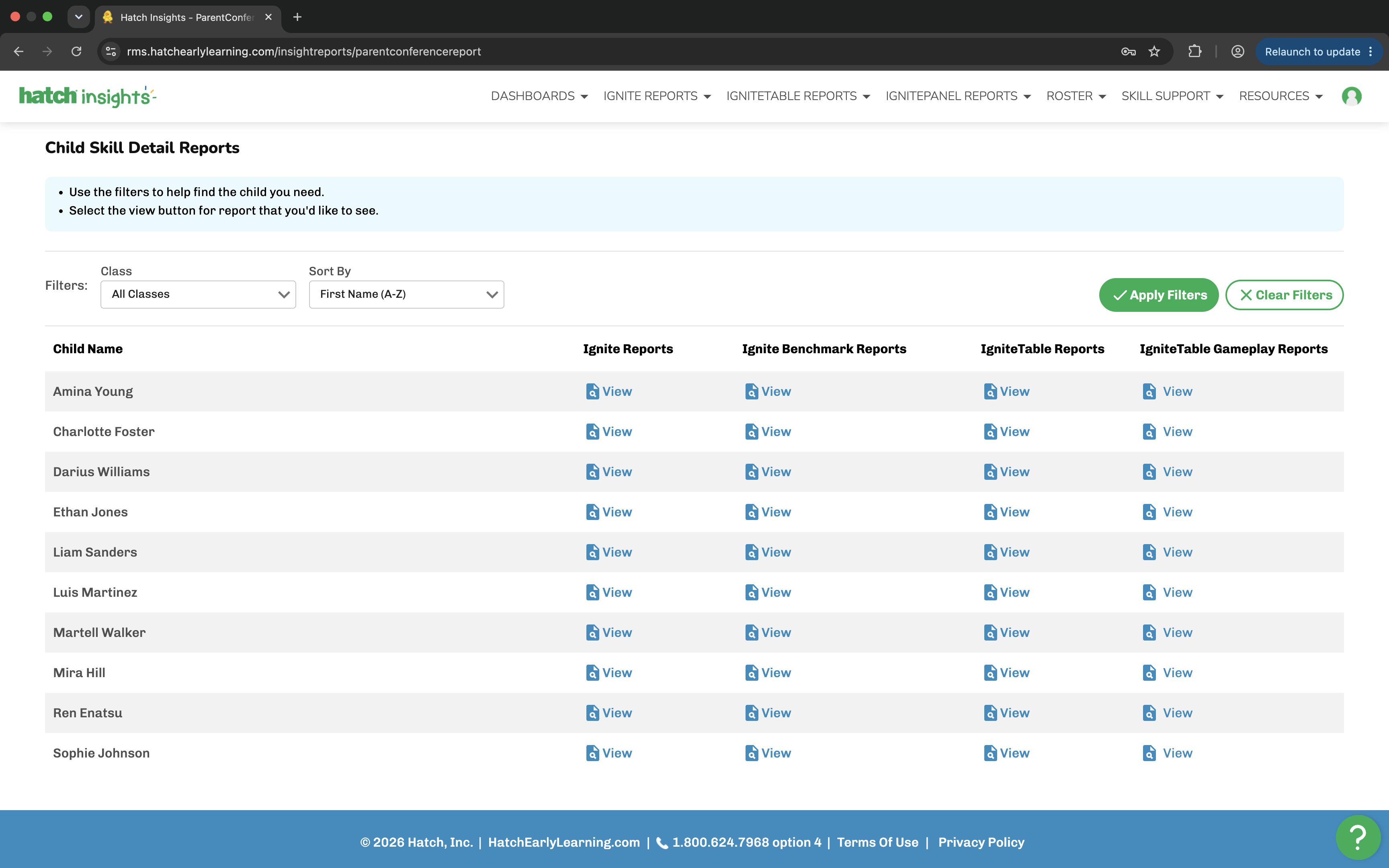View Ignite Report for Amina Young
1389x868 pixels.
pyautogui.click(x=608, y=391)
